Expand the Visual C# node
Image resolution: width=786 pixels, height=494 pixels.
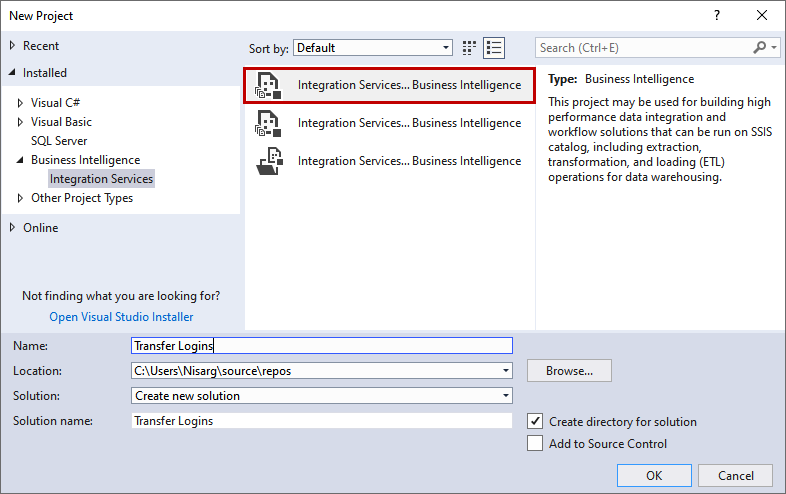(x=21, y=103)
